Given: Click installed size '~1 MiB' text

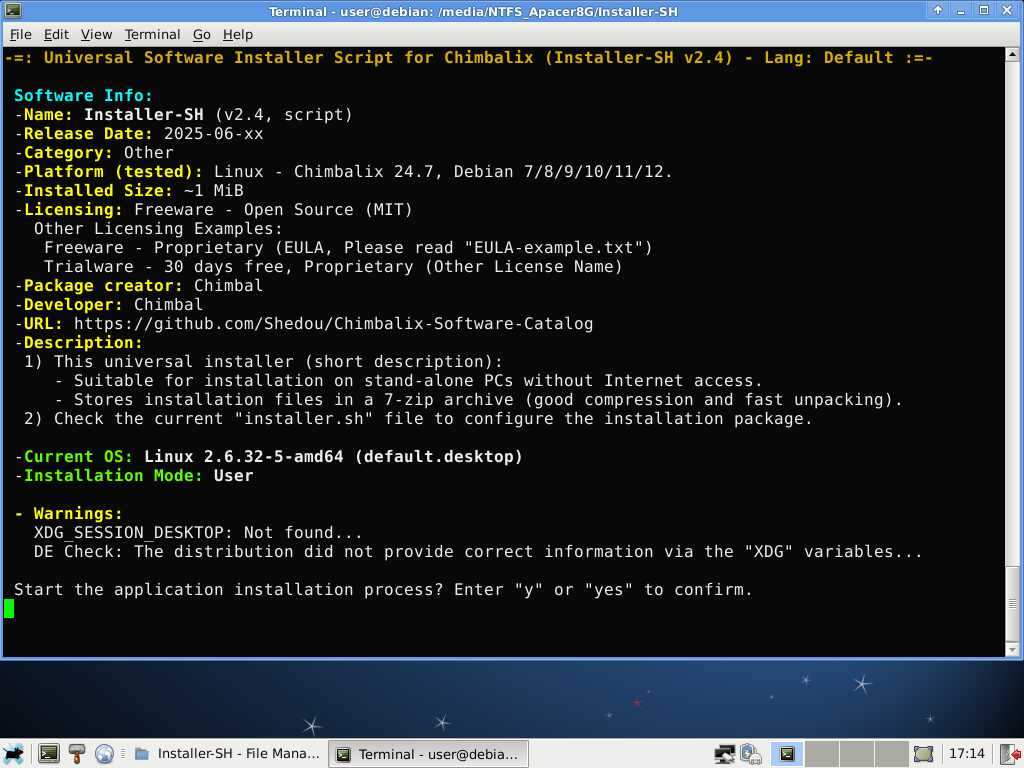Looking at the screenshot, I should [214, 191].
